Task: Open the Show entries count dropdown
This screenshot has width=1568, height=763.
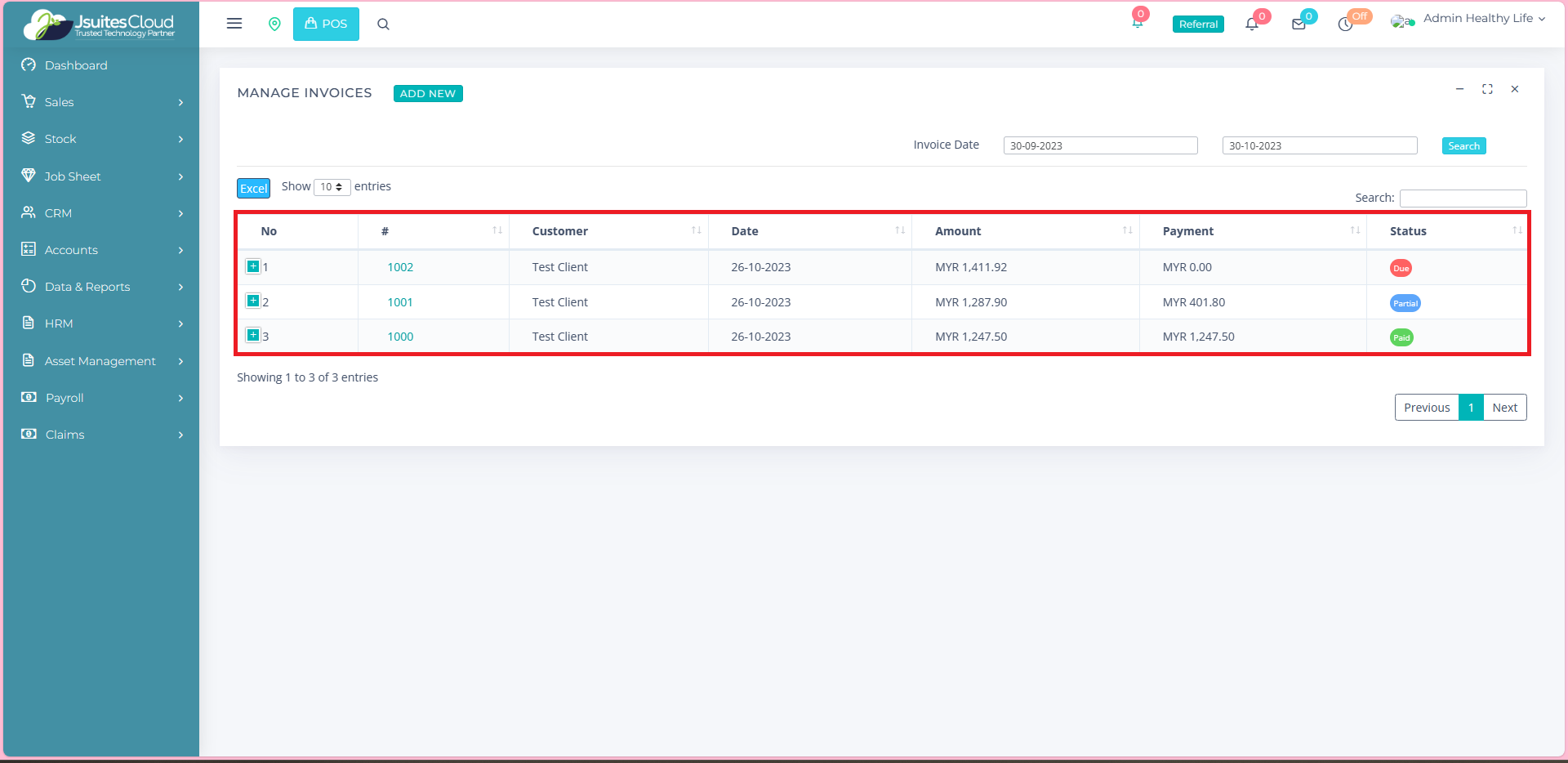Action: tap(332, 187)
